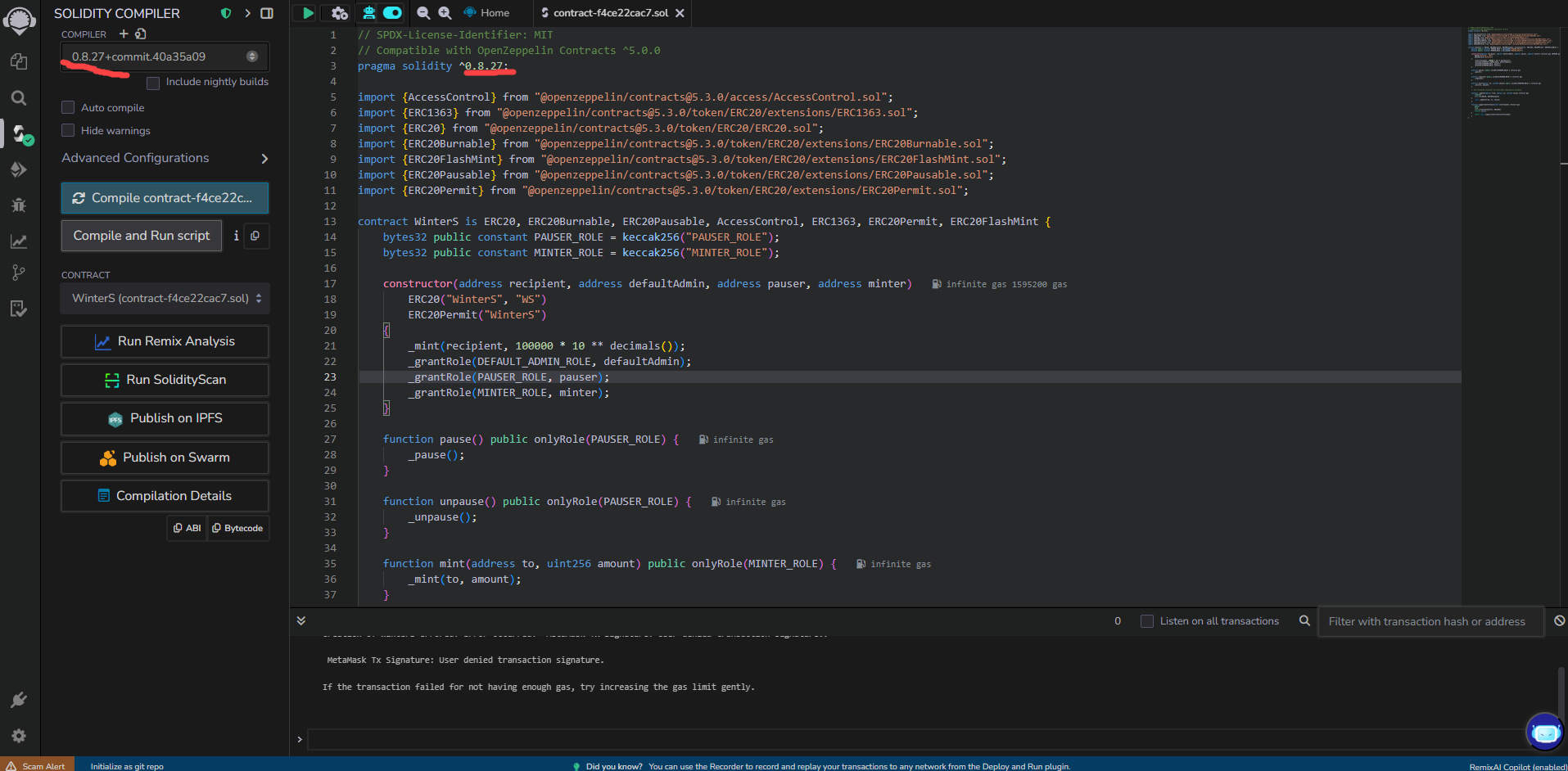Click the editor minimap preview
The height and width of the screenshot is (771, 1568).
pos(1512,74)
